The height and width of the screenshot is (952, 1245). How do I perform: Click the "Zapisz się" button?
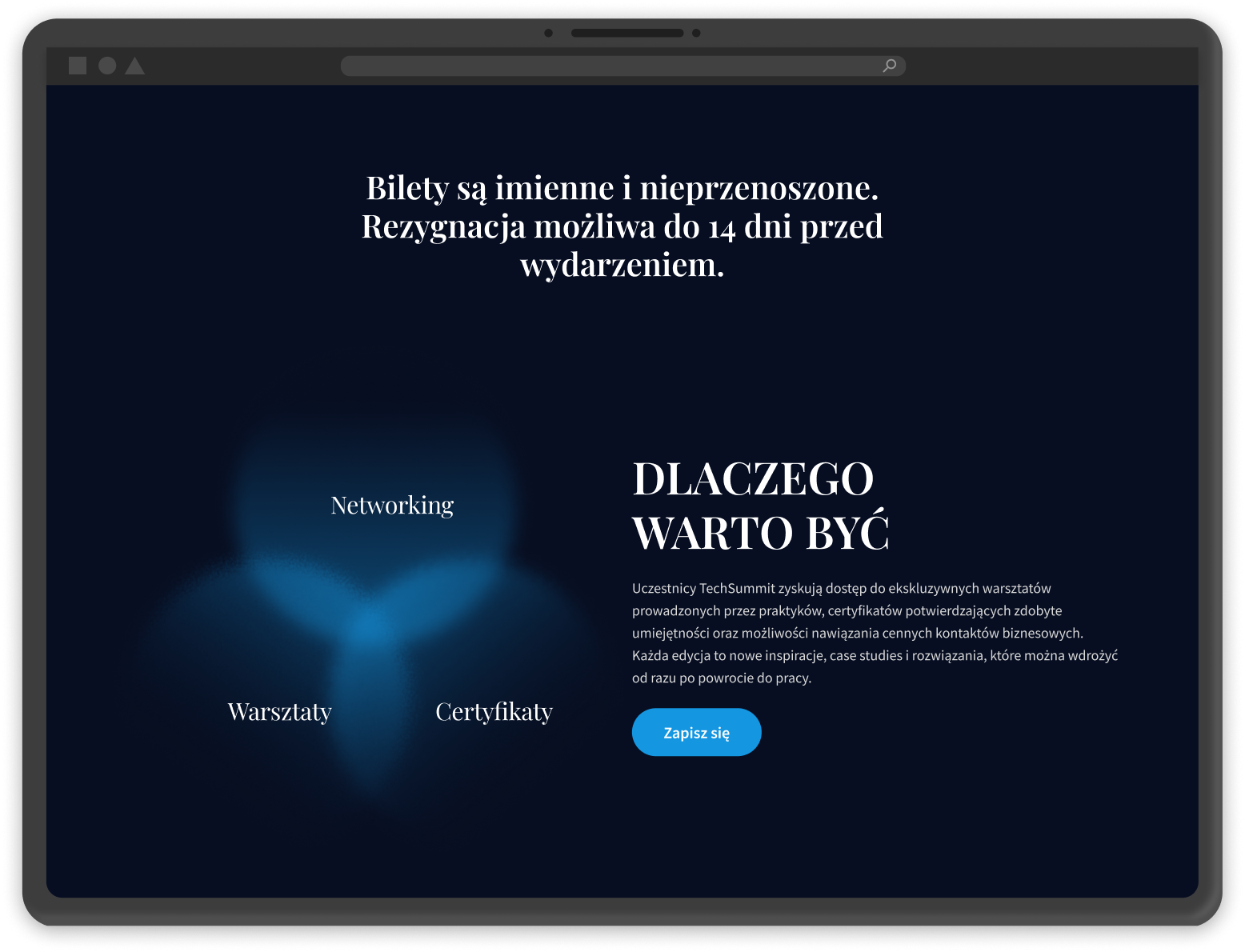coord(696,732)
